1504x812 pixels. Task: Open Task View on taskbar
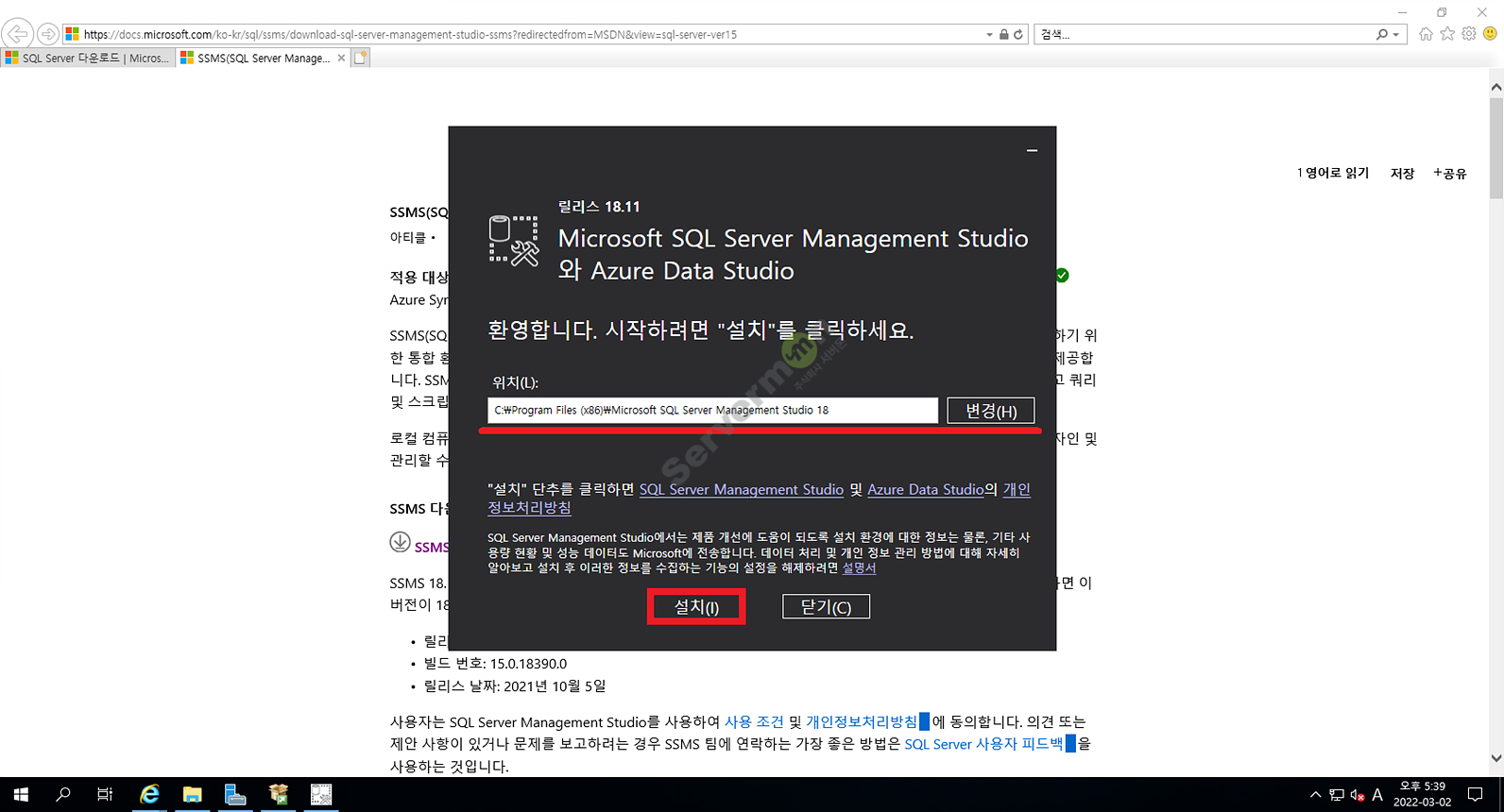click(105, 794)
